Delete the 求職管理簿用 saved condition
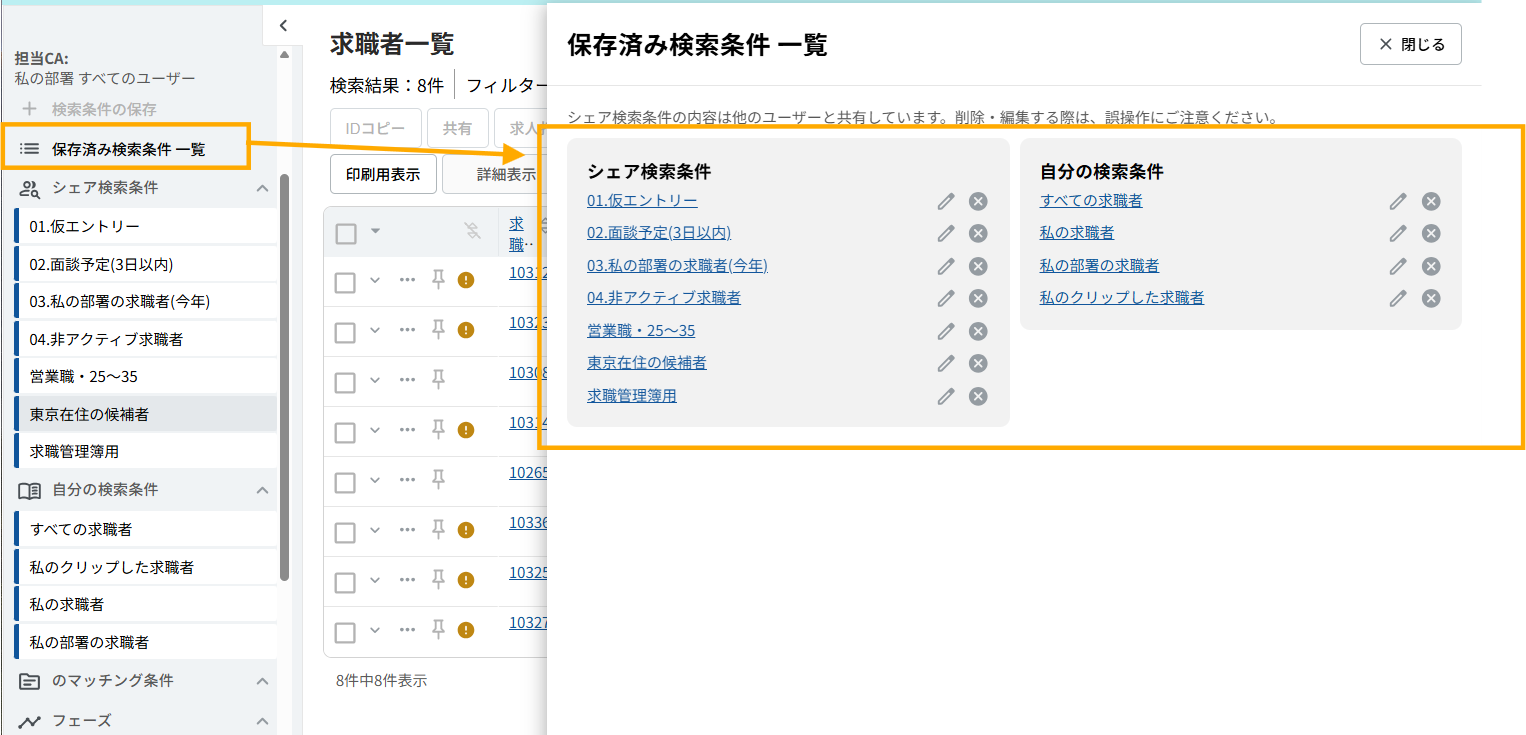 [x=978, y=396]
